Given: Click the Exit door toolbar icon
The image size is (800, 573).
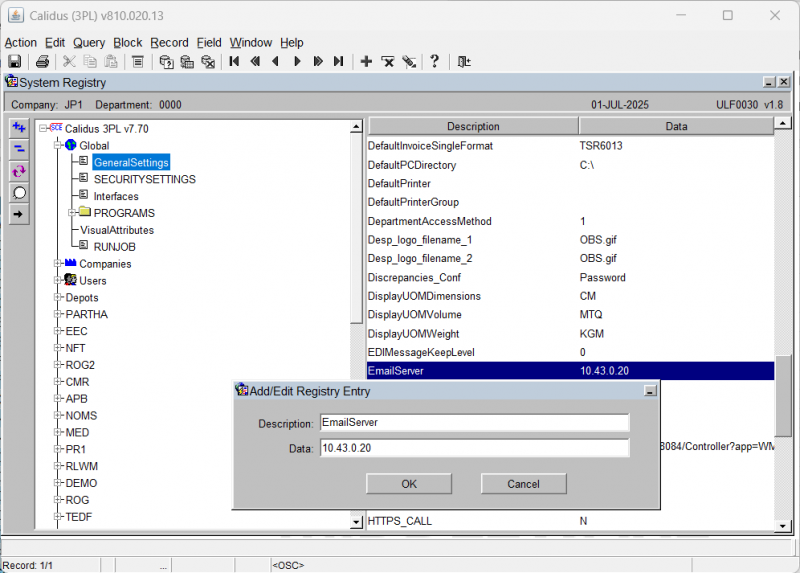Looking at the screenshot, I should click(464, 62).
